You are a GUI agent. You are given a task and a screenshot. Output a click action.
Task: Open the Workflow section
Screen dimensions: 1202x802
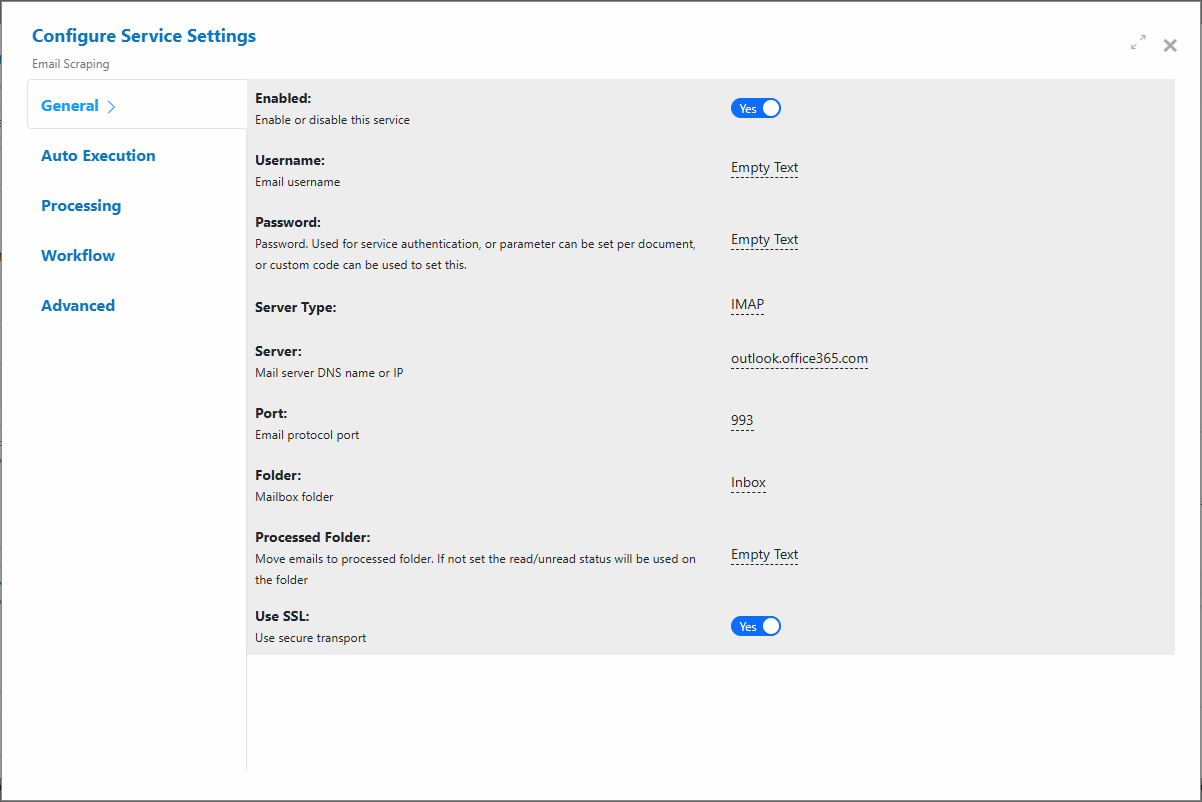pos(78,256)
